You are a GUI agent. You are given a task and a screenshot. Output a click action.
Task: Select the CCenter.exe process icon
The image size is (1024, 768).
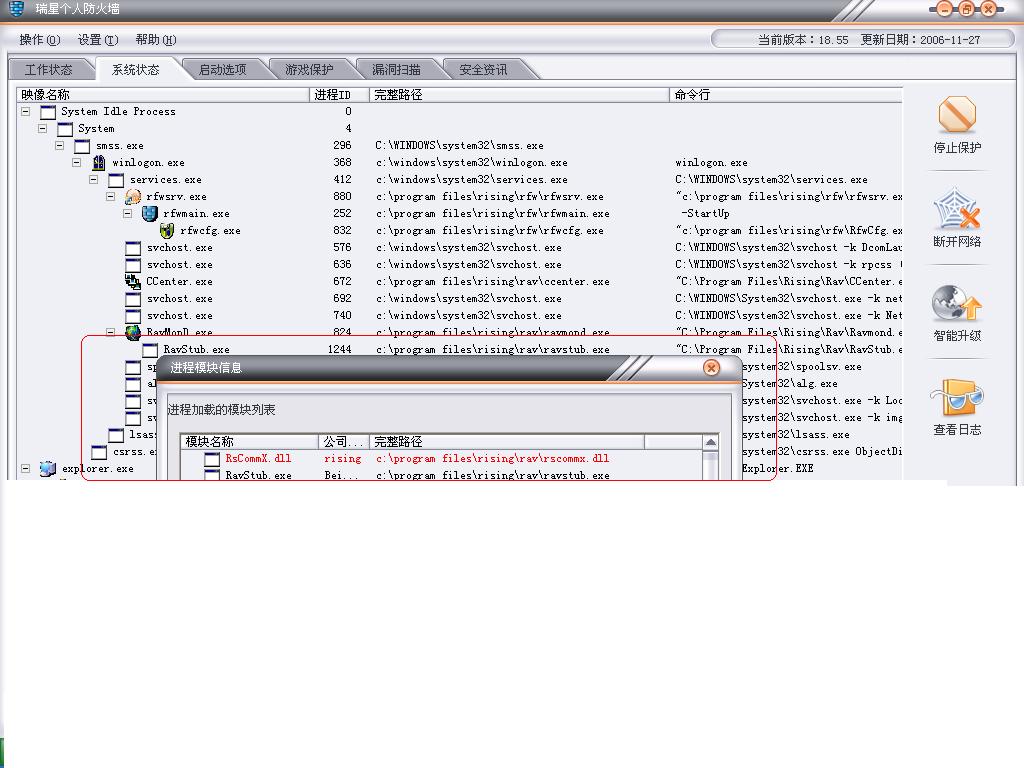click(x=133, y=281)
